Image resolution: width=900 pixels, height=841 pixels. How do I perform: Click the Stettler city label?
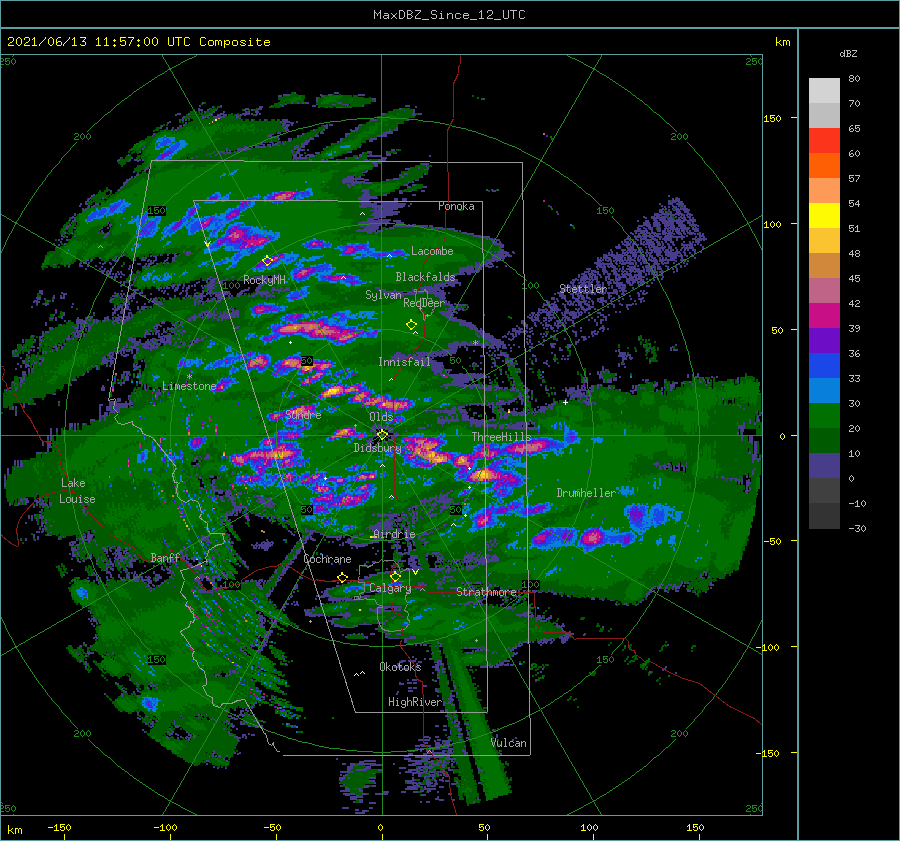tap(583, 289)
